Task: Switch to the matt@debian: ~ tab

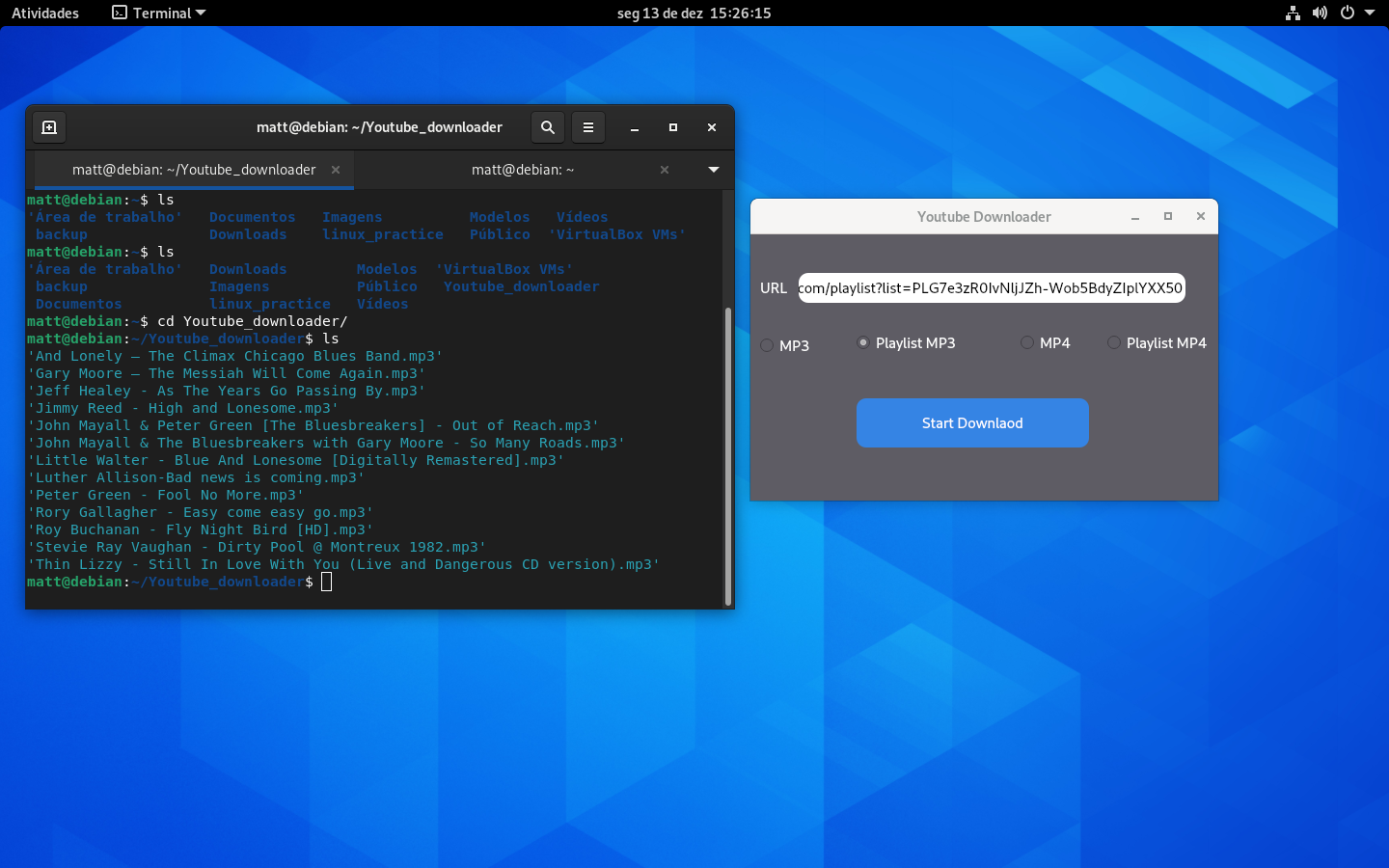Action: tap(524, 169)
